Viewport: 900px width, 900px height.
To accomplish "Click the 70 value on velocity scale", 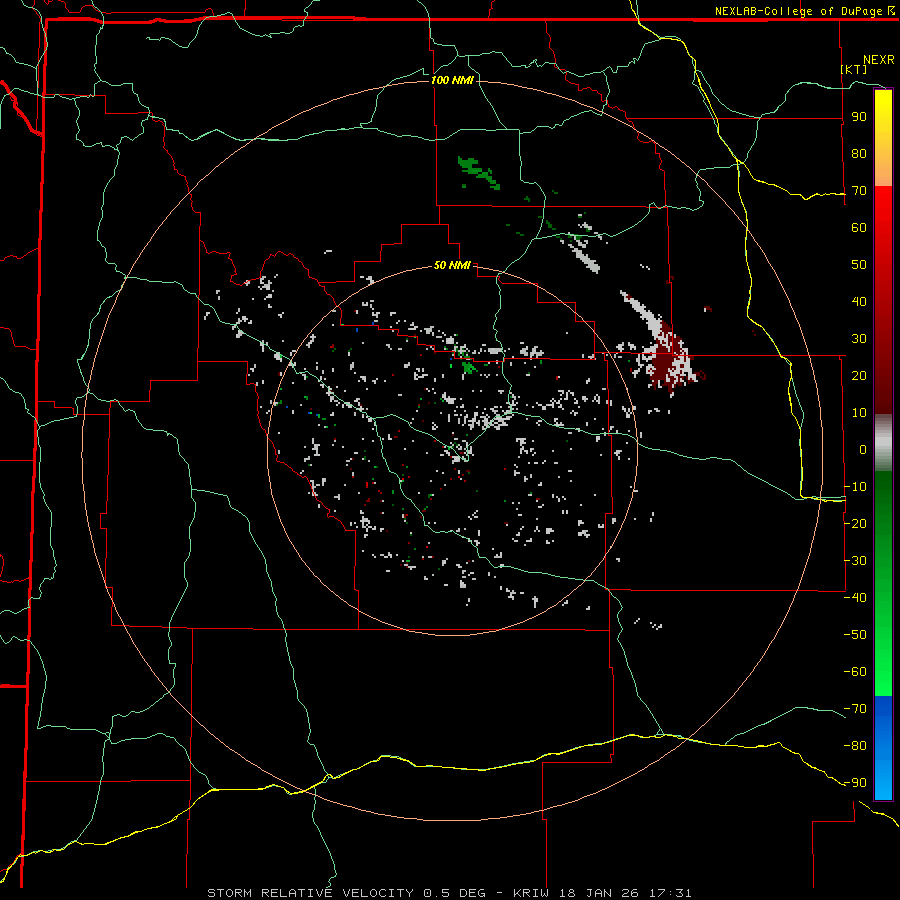I will tap(859, 191).
